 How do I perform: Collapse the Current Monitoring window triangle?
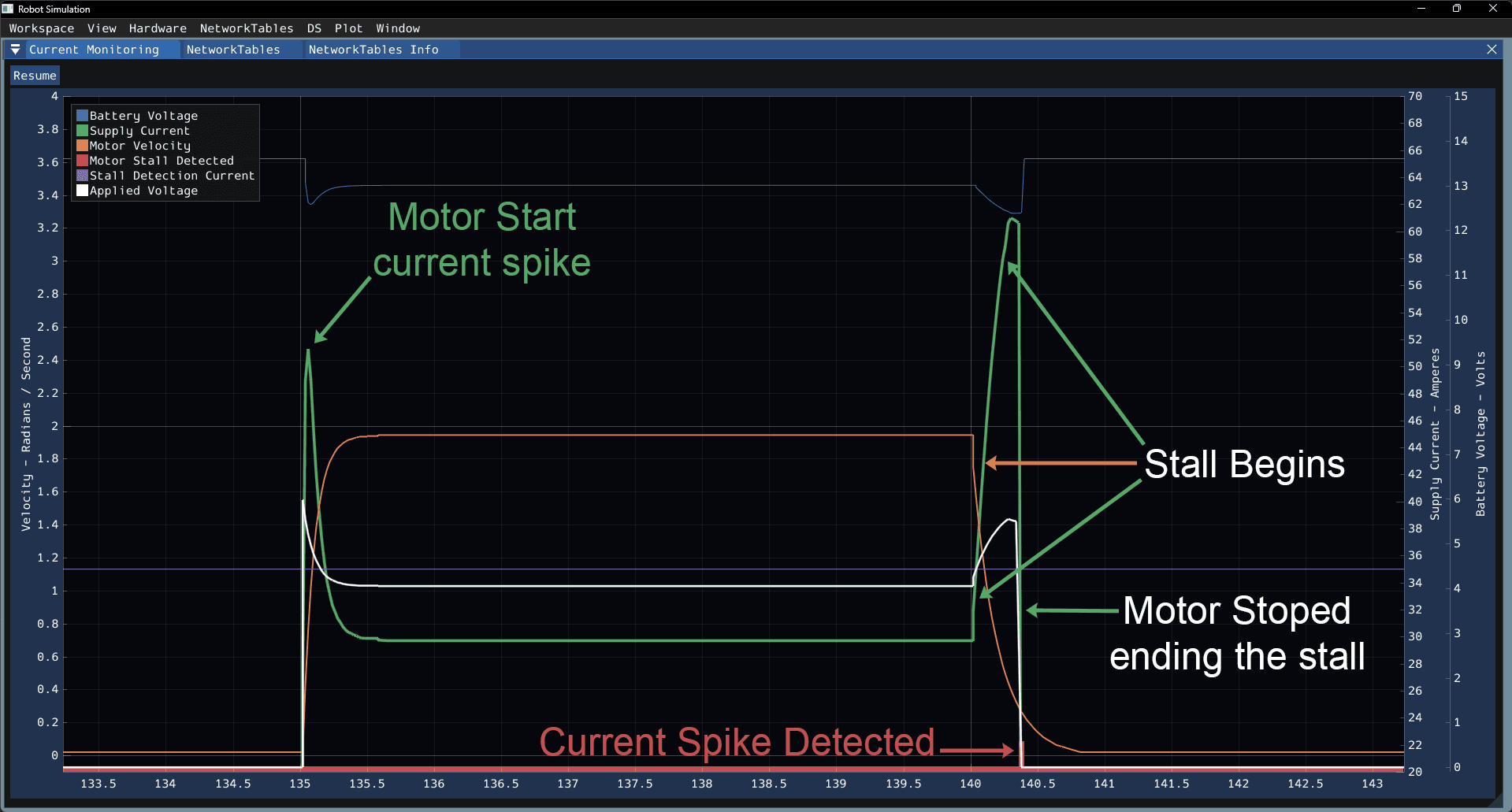[x=15, y=50]
